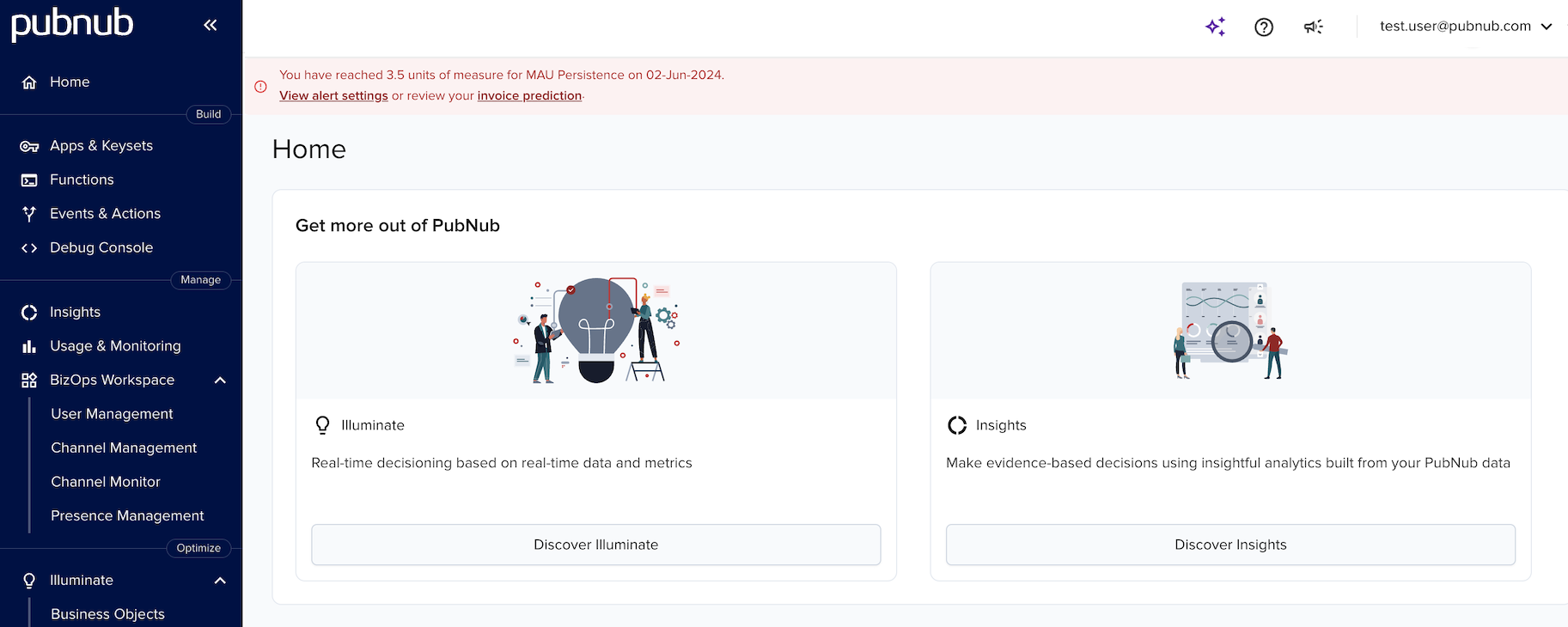Image resolution: width=1568 pixels, height=627 pixels.
Task: Collapse the BizOps Workspace section
Action: tap(220, 380)
